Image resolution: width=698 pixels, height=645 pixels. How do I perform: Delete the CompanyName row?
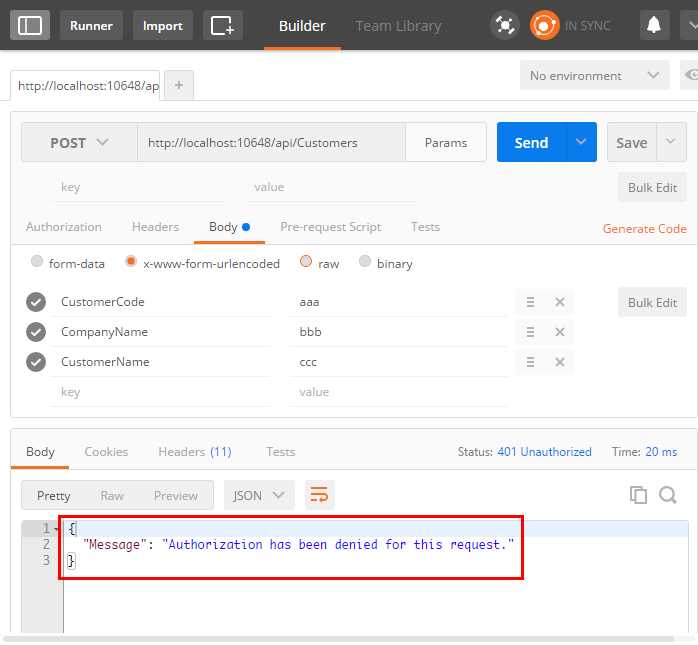560,332
